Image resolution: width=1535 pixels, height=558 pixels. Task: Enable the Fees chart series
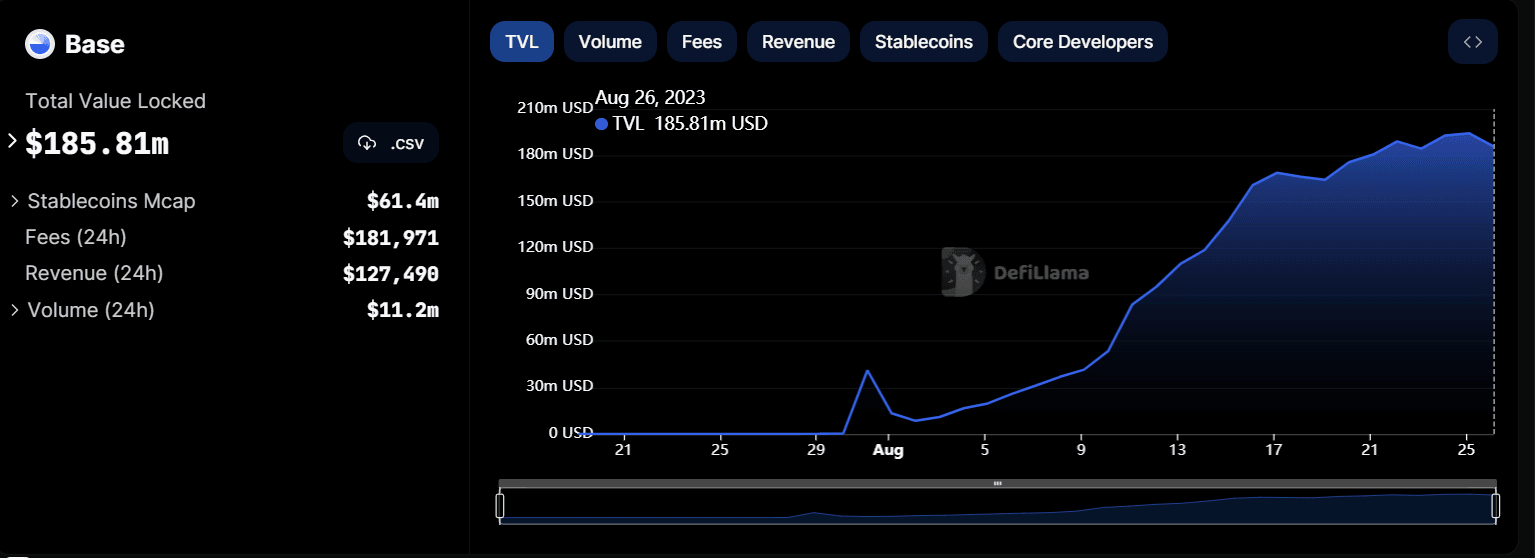coord(701,42)
